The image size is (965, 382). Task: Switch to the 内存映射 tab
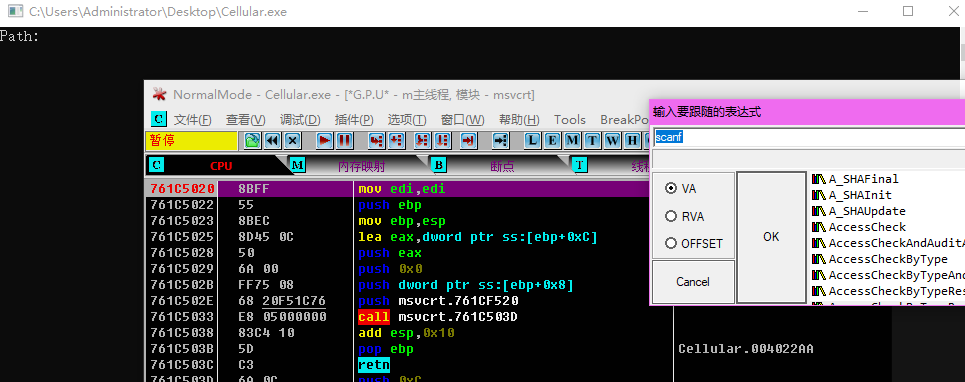point(362,165)
